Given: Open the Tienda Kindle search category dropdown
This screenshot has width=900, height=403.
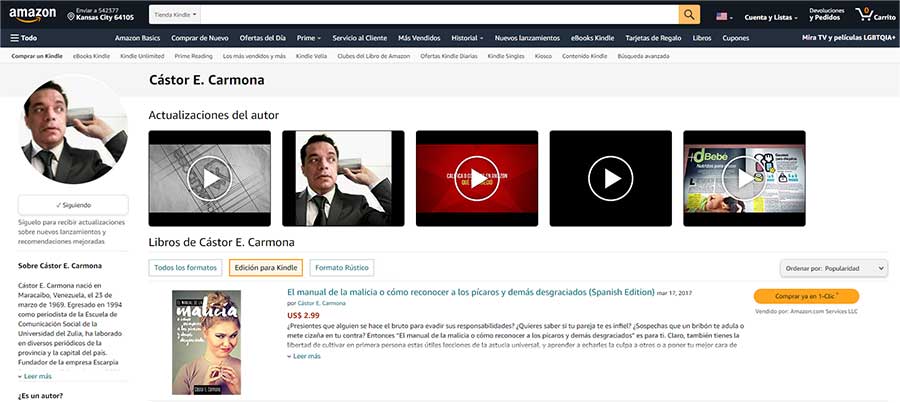Looking at the screenshot, I should [x=176, y=14].
